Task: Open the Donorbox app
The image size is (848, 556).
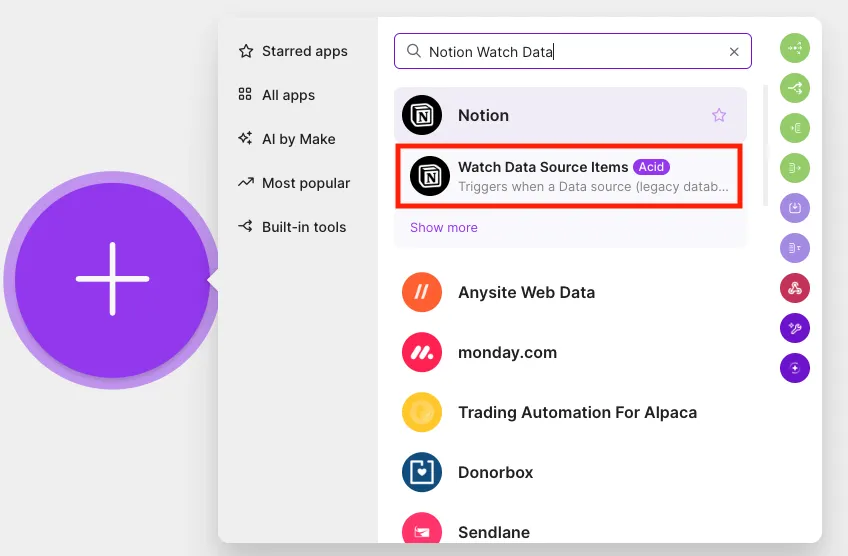Action: click(x=571, y=473)
